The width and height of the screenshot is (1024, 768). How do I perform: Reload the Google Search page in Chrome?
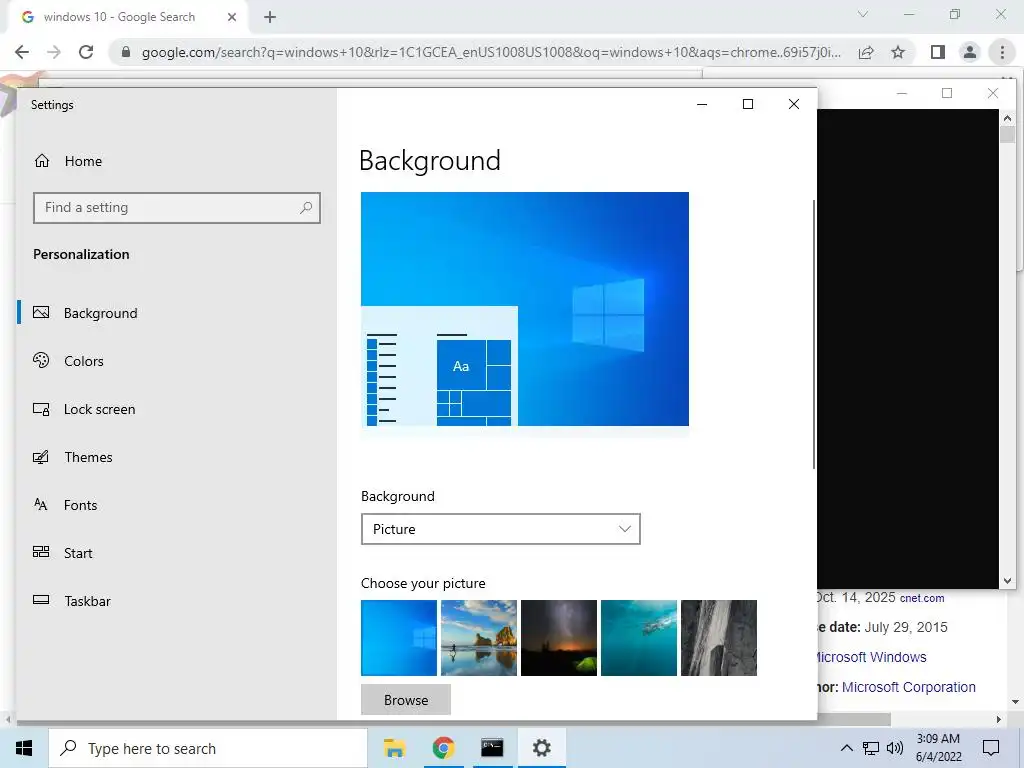(x=86, y=52)
